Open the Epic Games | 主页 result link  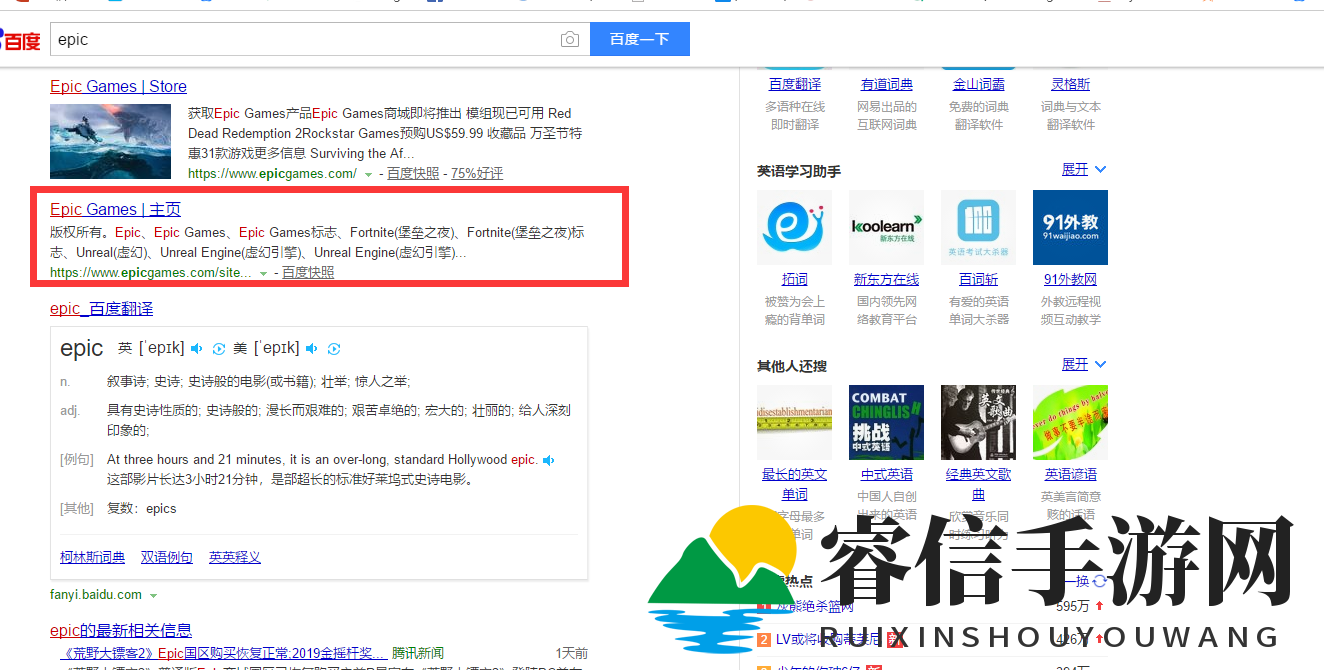115,209
